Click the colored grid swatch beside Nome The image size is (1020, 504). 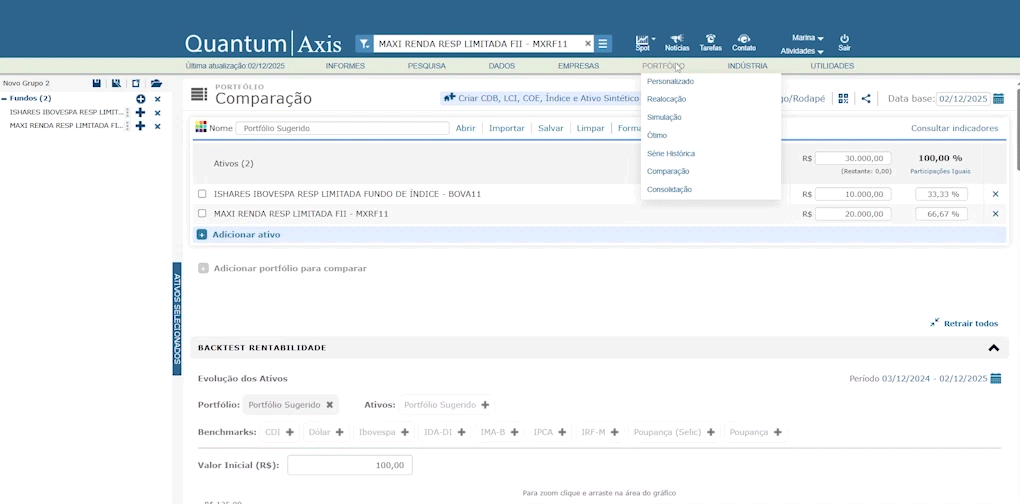click(201, 128)
